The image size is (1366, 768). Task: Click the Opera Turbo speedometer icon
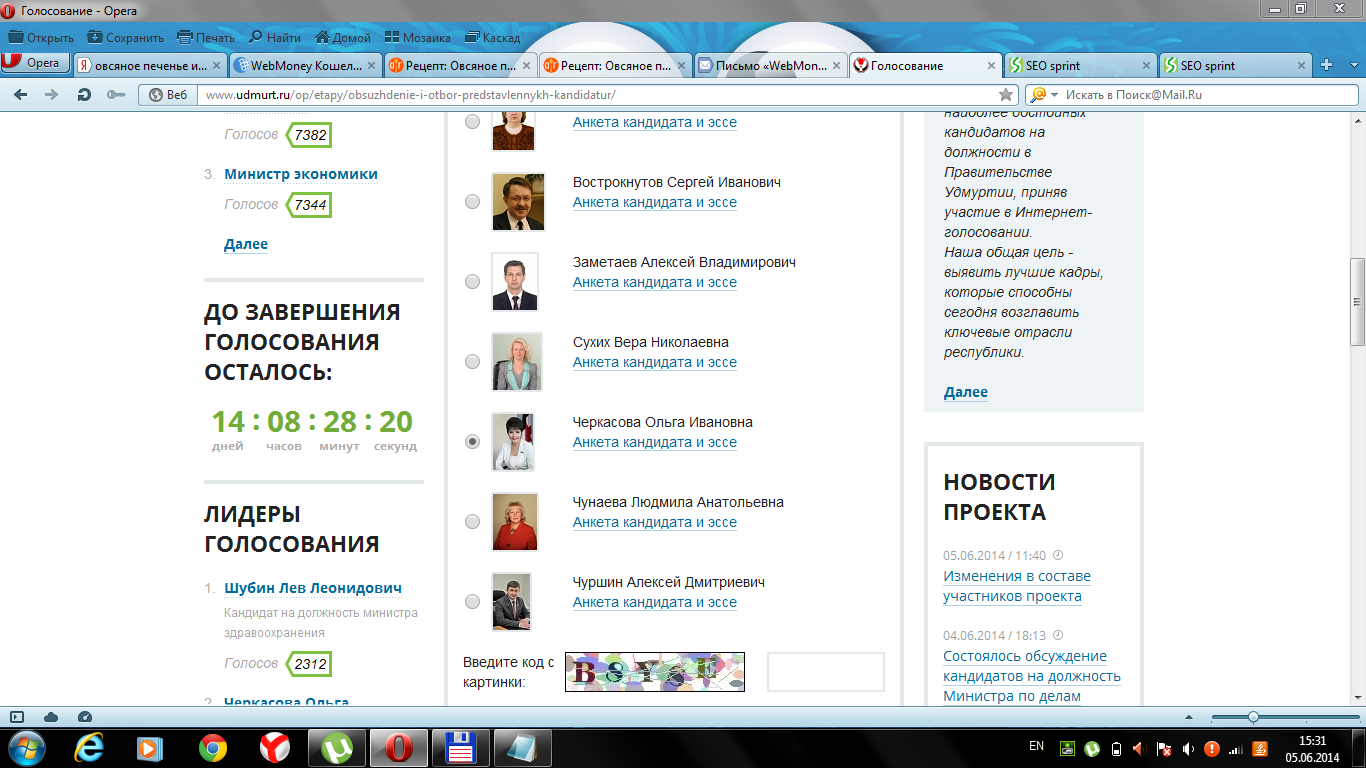tap(85, 716)
